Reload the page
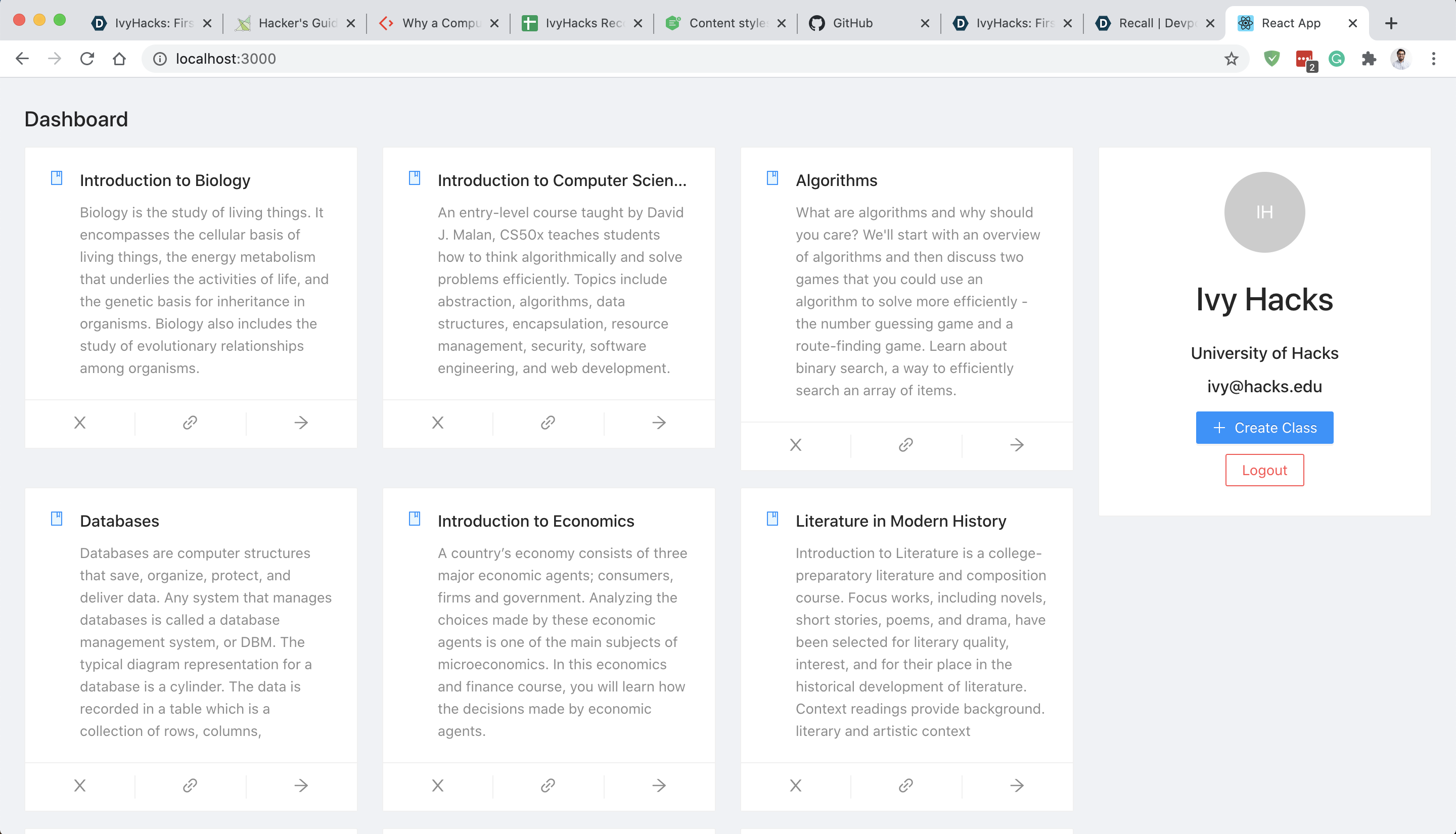The image size is (1456, 834). pos(87,59)
